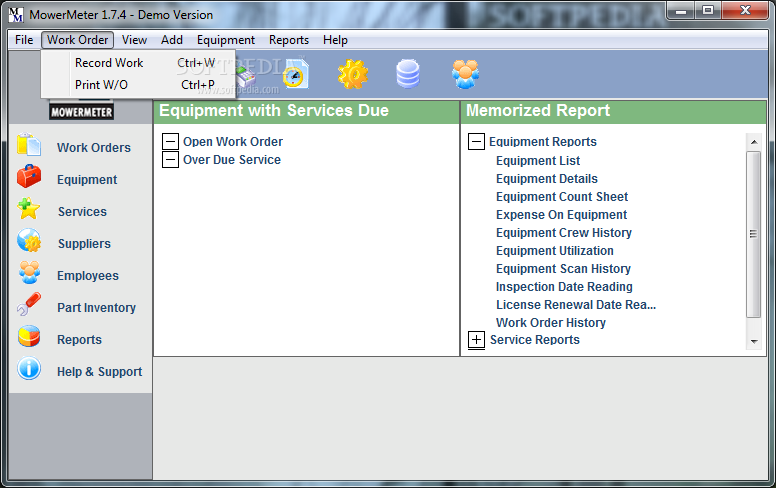
Task: Open the Equipment Count Sheet report
Action: click(562, 196)
